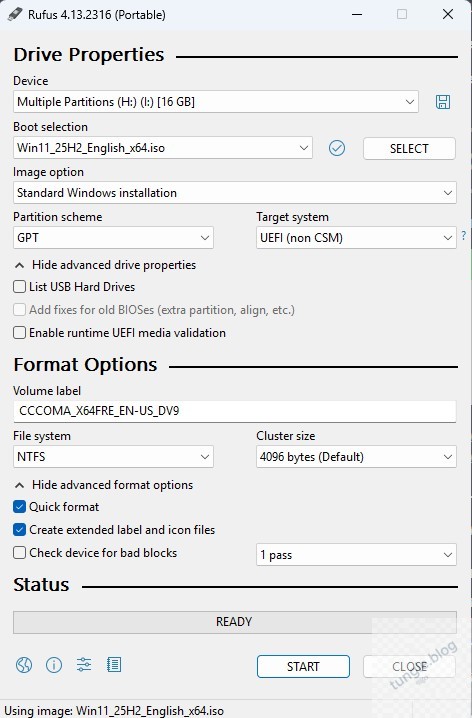The width and height of the screenshot is (472, 718).
Task: Click the Target system label
Action: [293, 217]
